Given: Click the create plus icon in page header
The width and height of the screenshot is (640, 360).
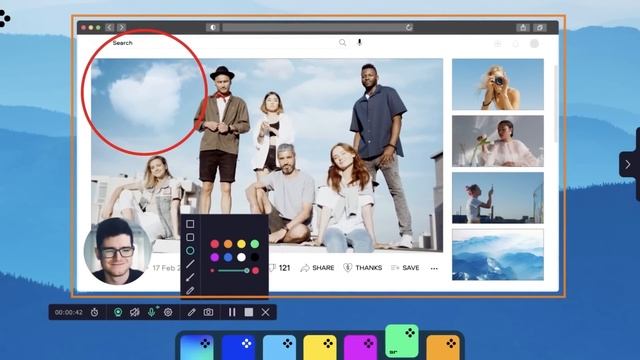Looking at the screenshot, I should click(x=498, y=44).
